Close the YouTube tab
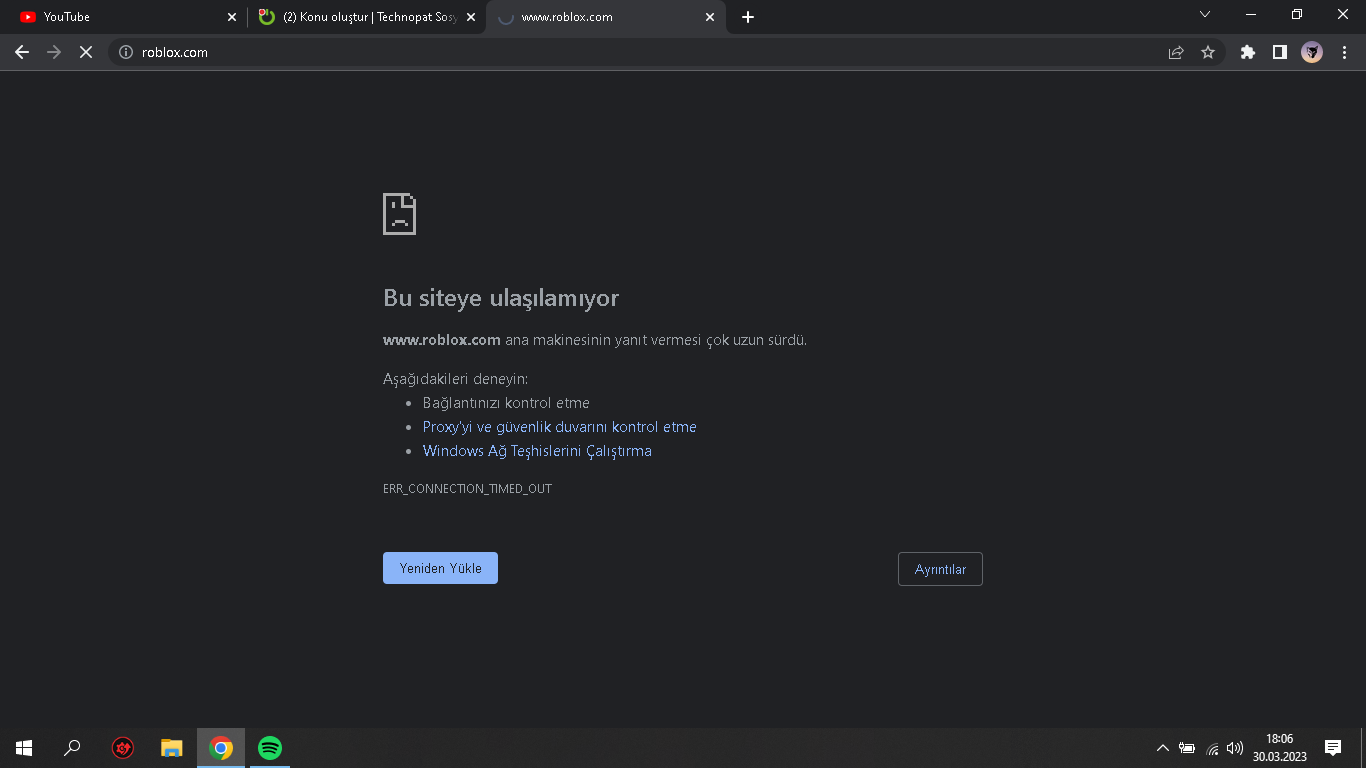This screenshot has height=768, width=1366. [232, 17]
